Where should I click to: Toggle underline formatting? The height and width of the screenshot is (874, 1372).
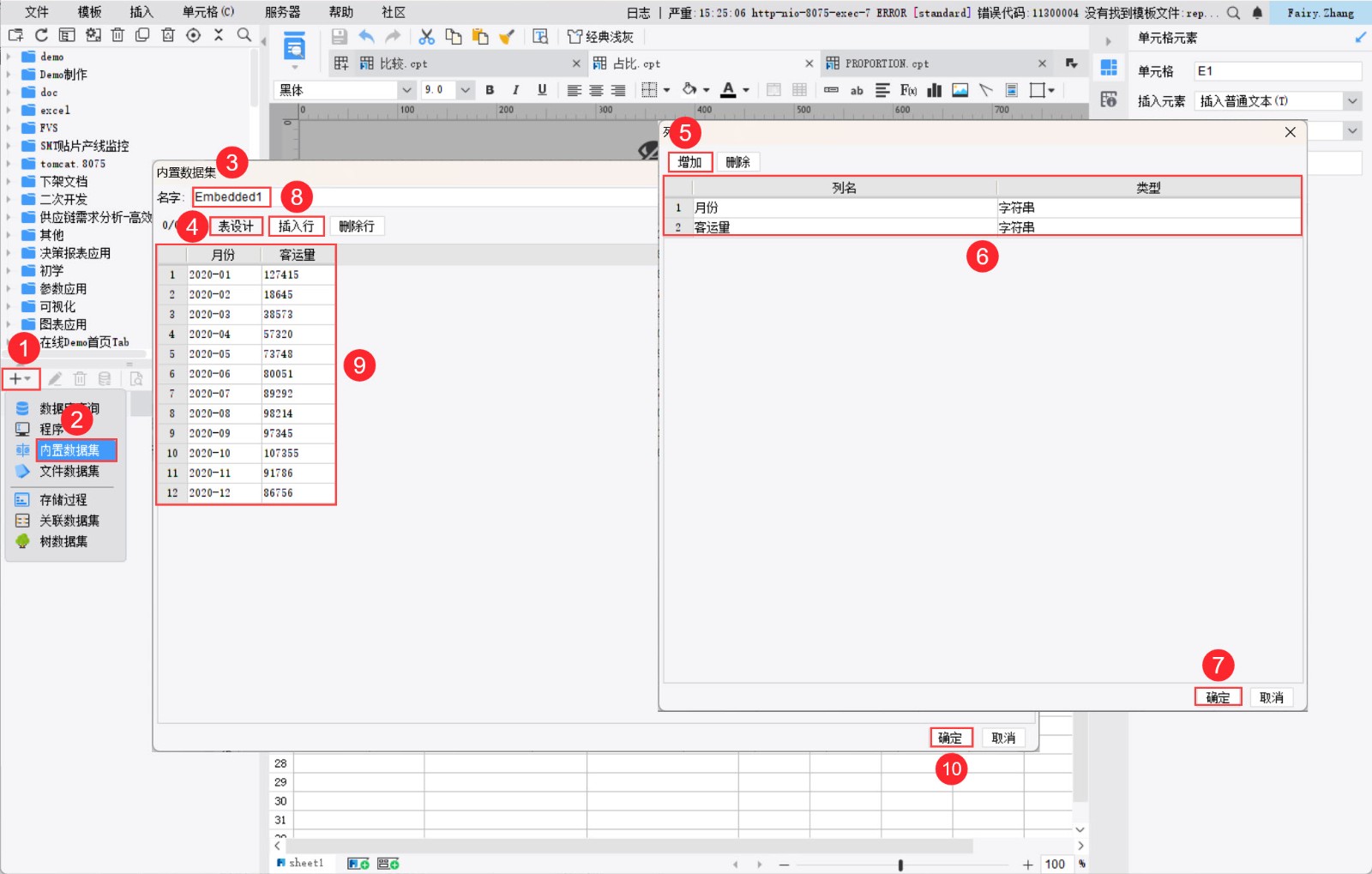click(x=542, y=90)
